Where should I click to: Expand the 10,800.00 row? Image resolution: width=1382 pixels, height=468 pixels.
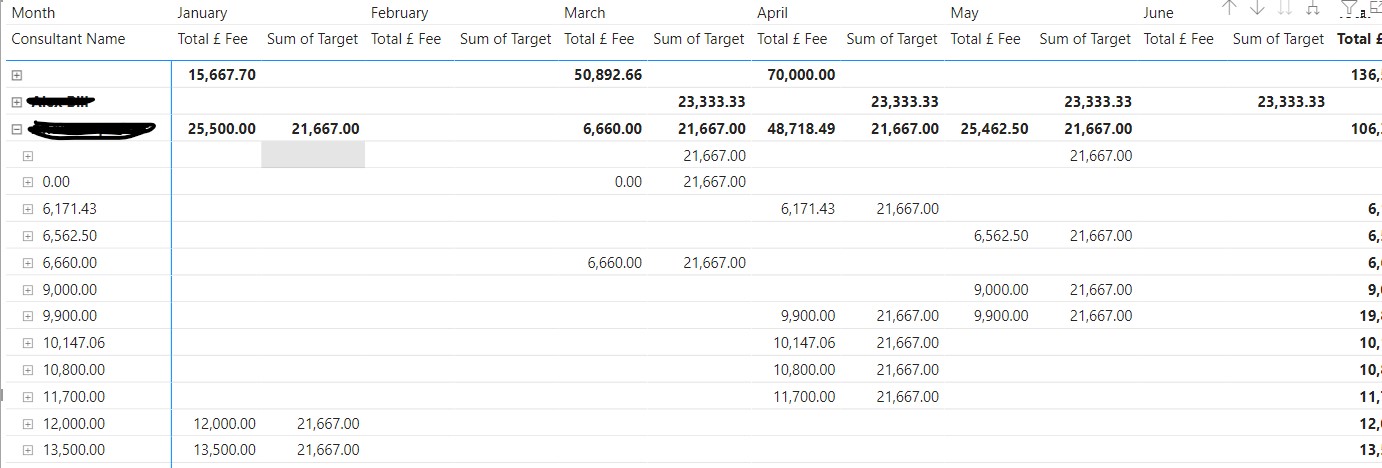tap(28, 370)
